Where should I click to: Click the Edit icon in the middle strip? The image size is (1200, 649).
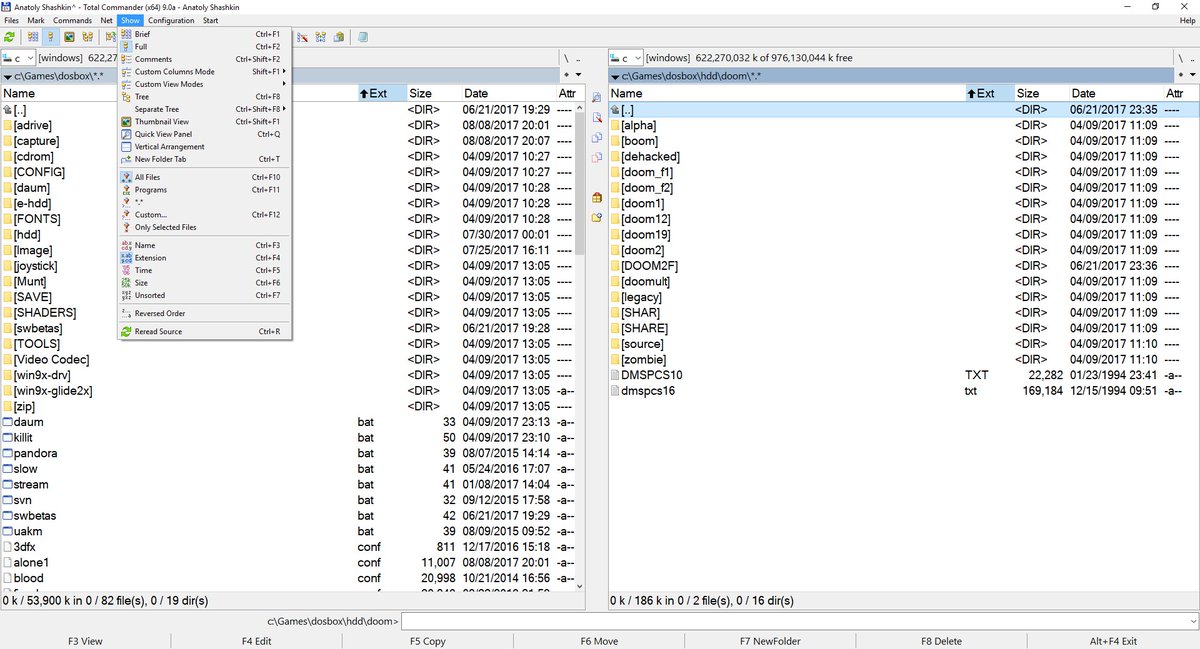click(x=597, y=118)
